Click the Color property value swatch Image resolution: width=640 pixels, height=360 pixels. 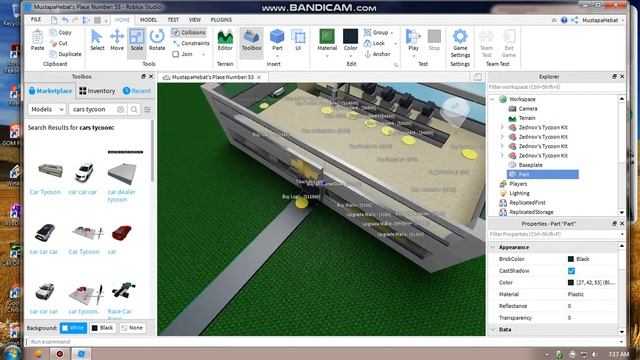tap(571, 282)
